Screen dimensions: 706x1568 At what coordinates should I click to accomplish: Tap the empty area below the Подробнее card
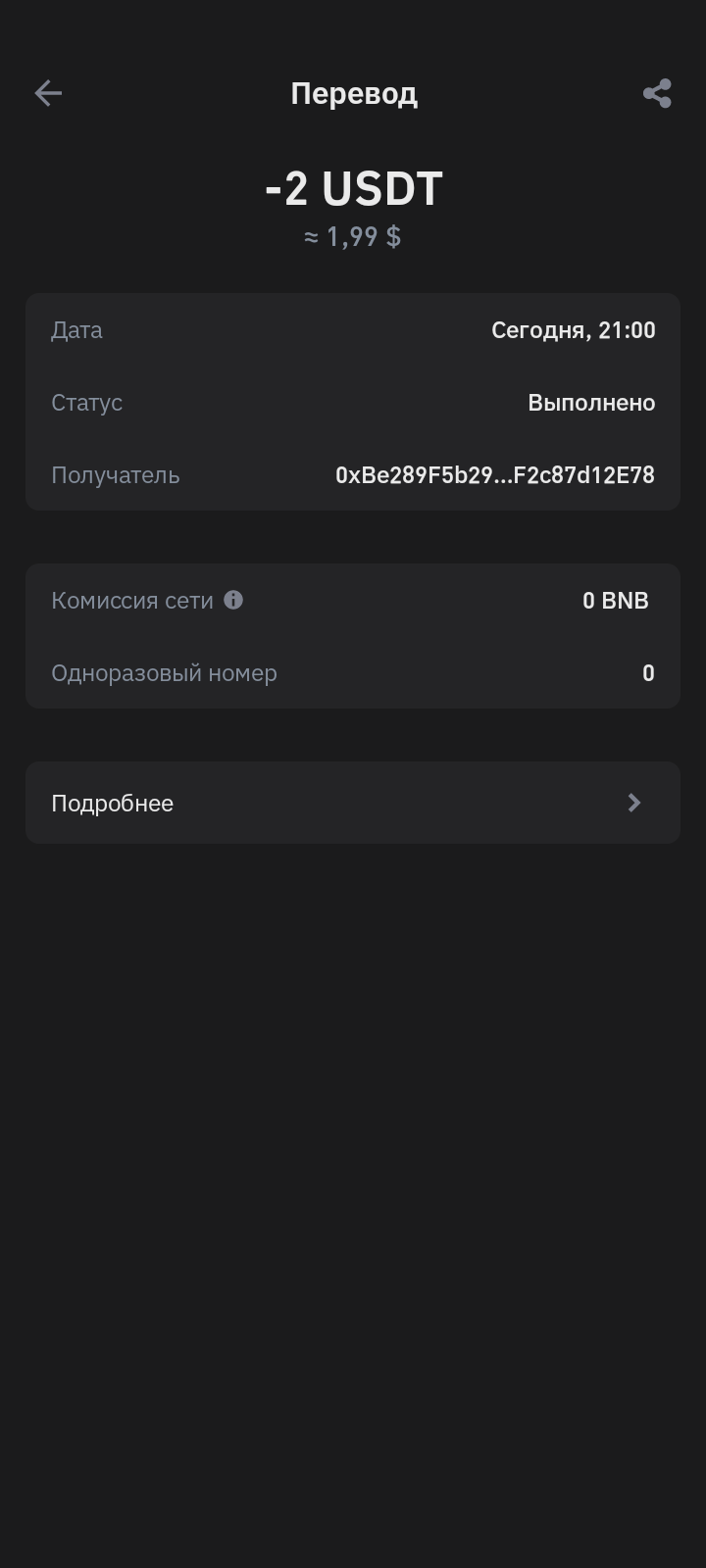[x=353, y=1176]
